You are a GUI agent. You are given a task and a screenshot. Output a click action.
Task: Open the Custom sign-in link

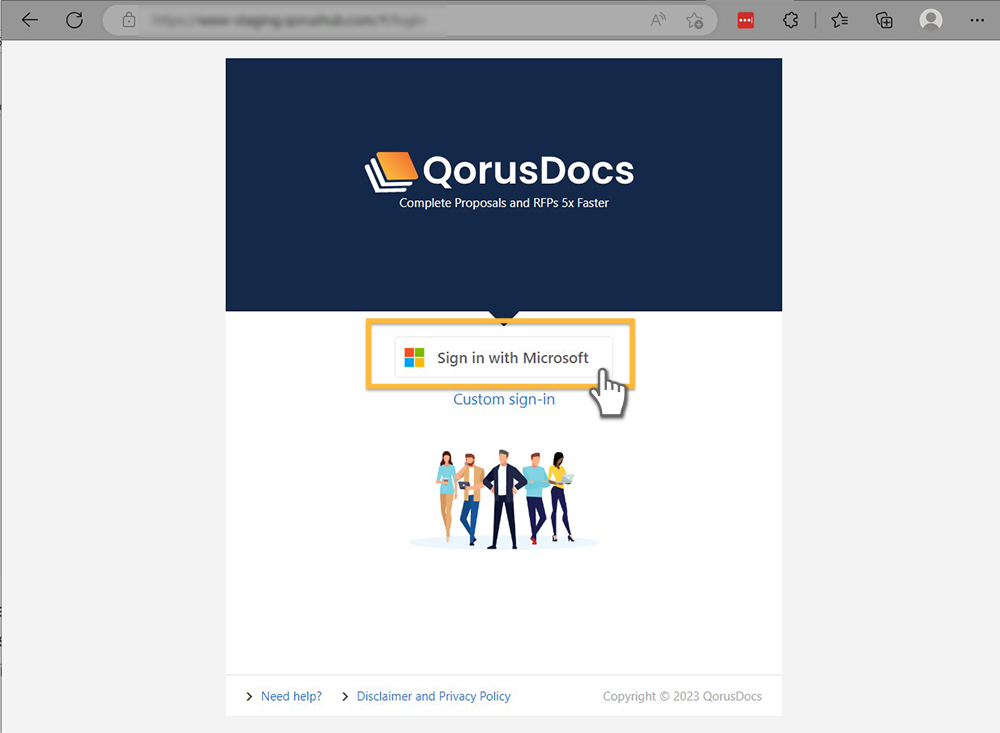tap(504, 399)
